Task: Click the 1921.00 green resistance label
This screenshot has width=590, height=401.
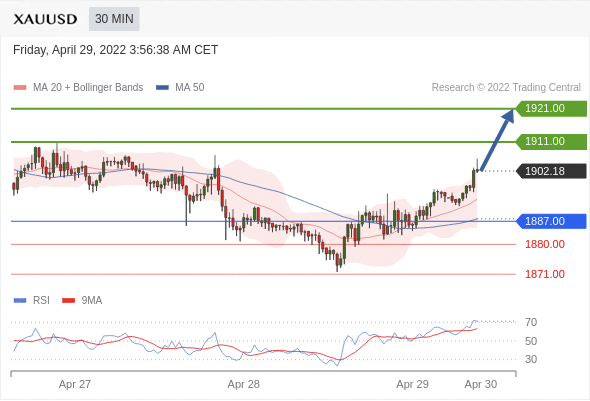Action: [551, 108]
